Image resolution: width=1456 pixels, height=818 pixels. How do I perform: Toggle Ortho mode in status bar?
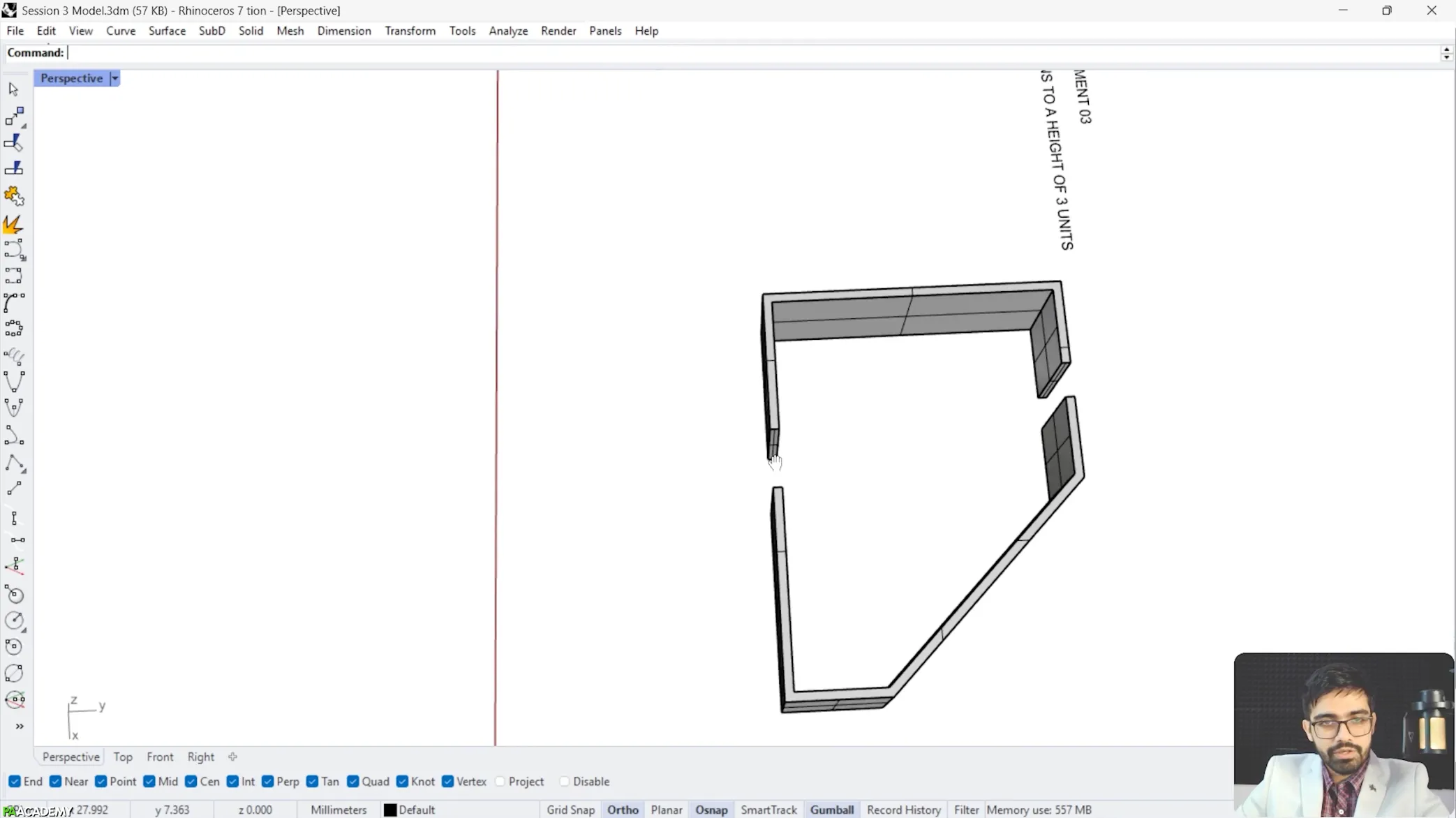pos(623,810)
